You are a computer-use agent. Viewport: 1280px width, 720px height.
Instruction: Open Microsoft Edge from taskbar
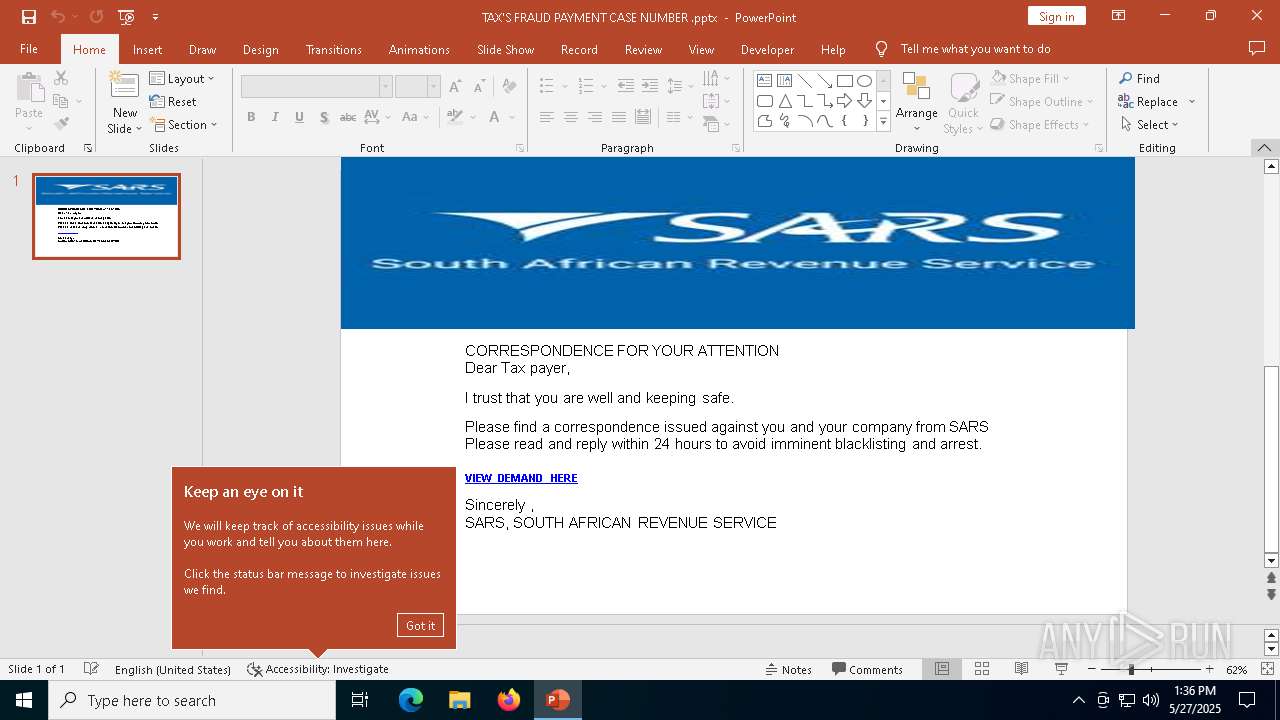tap(411, 700)
